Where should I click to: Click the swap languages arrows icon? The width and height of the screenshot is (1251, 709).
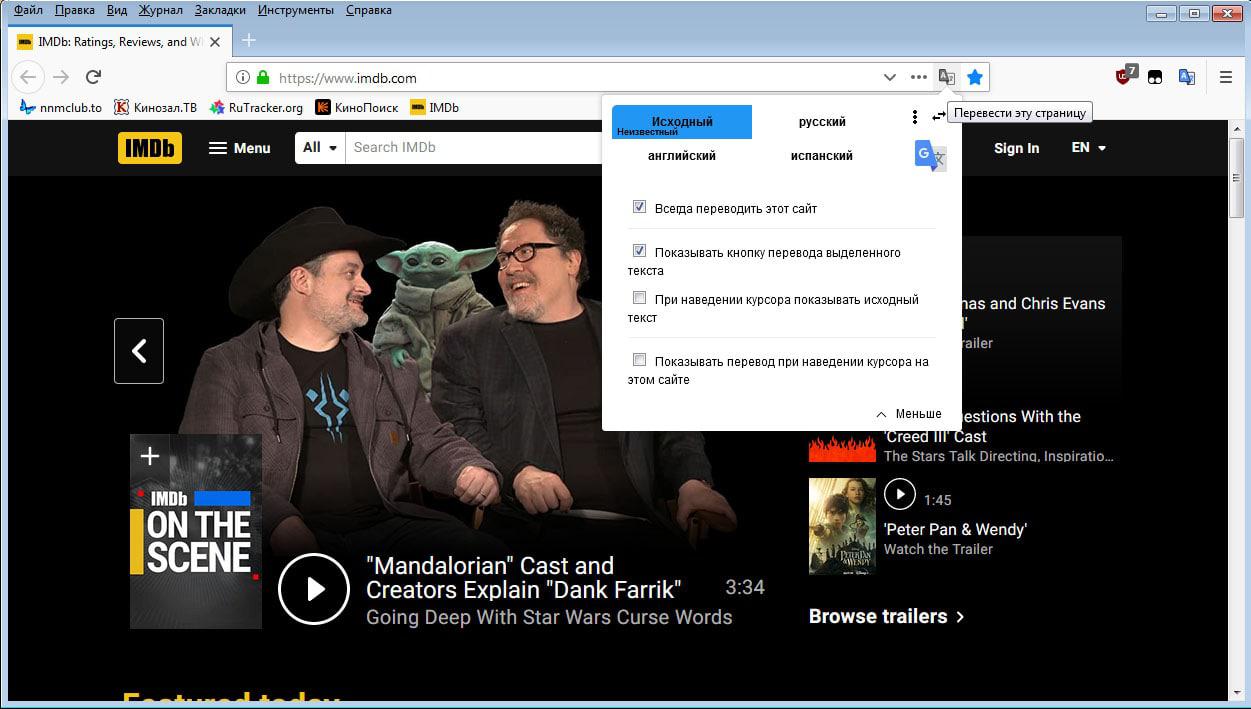tap(938, 117)
